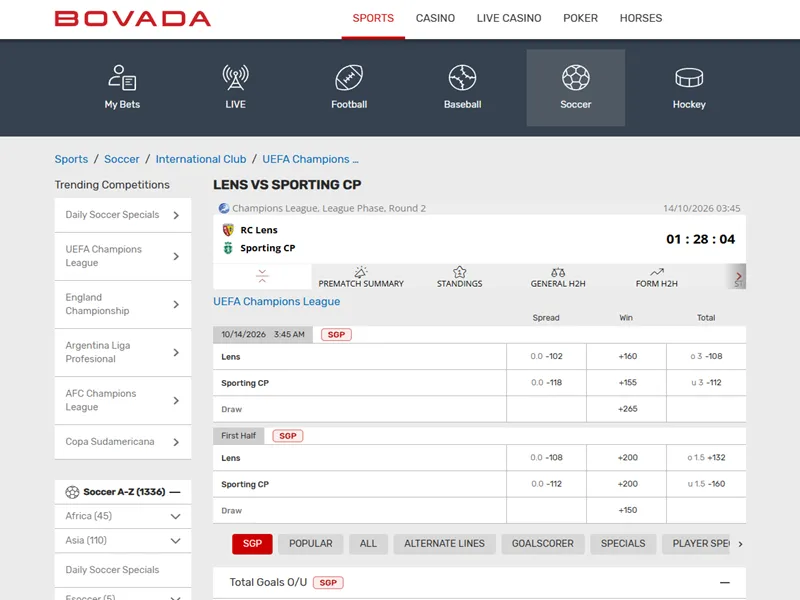Click the Sporting CP team crest
The image size is (800, 600).
click(228, 248)
